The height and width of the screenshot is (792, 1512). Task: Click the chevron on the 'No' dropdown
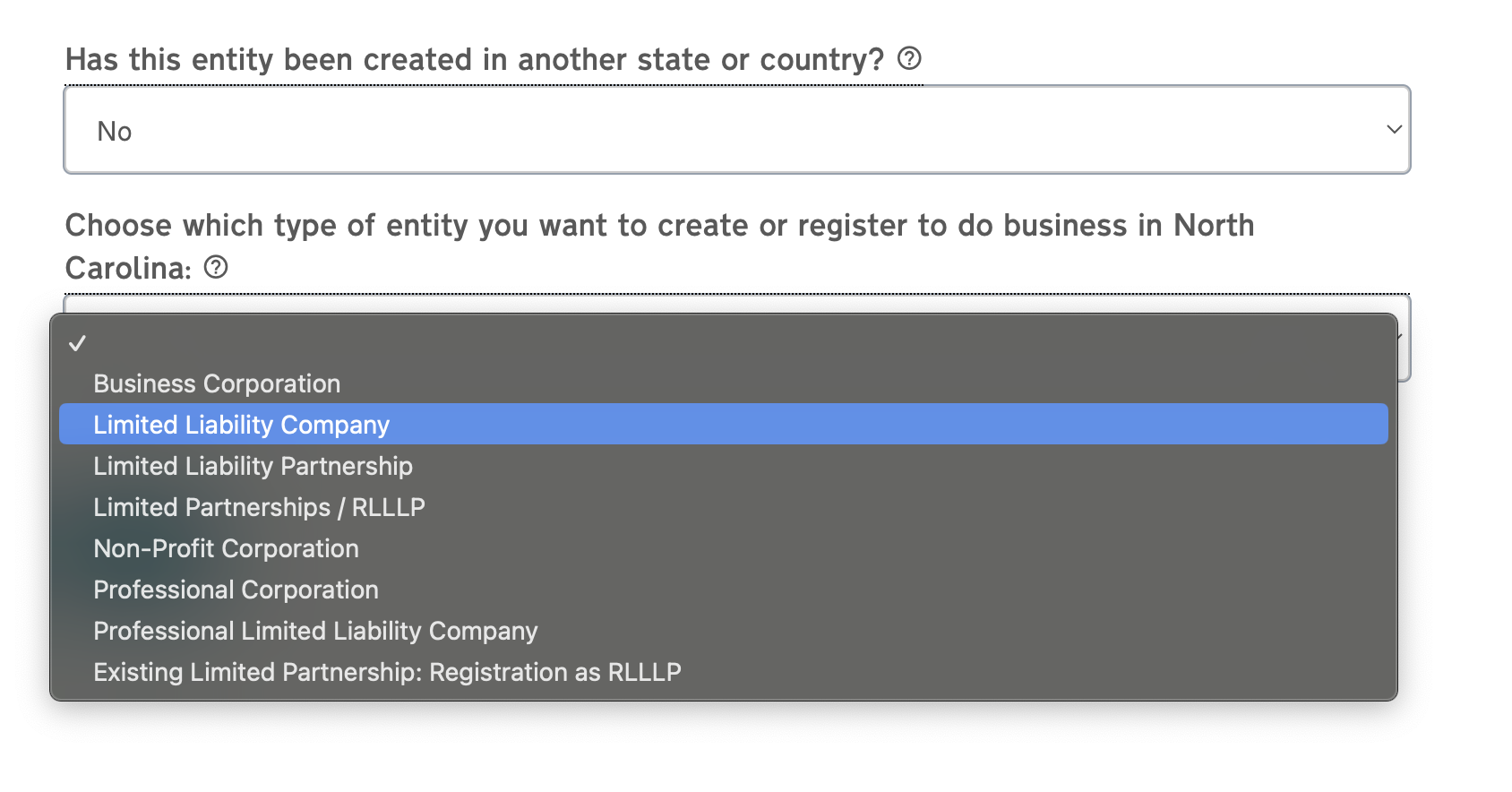point(1394,129)
